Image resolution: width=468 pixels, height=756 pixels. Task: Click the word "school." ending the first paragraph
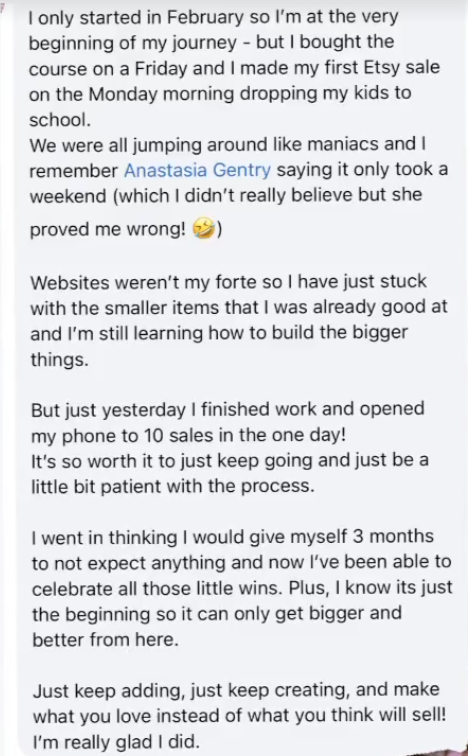click(x=60, y=119)
